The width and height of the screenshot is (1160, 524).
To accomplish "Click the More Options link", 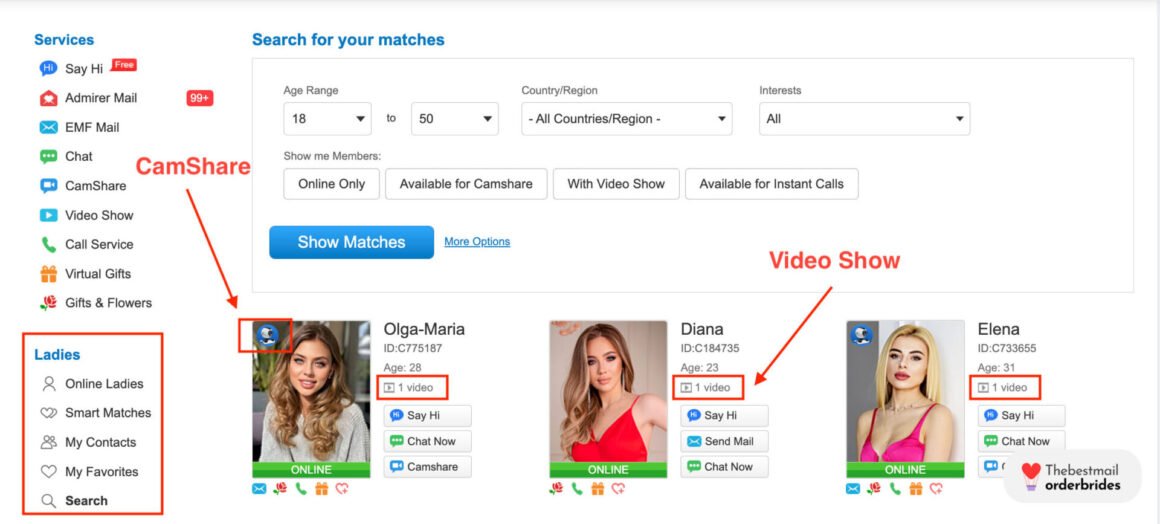I will pyautogui.click(x=477, y=241).
